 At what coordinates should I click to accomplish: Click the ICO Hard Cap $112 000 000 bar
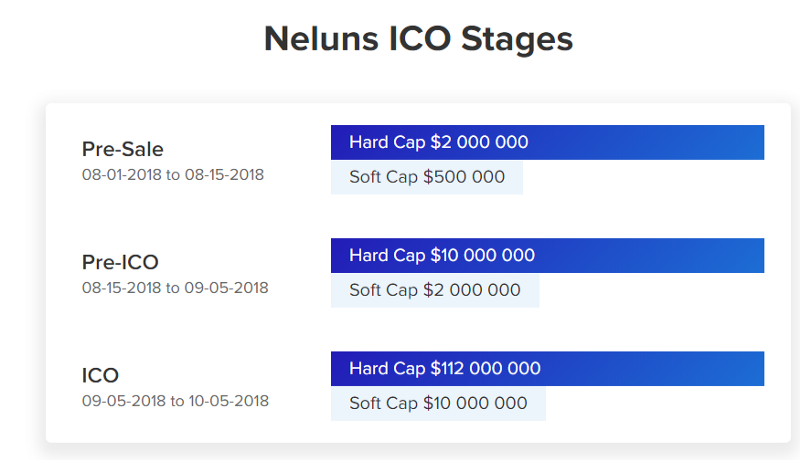pos(547,368)
